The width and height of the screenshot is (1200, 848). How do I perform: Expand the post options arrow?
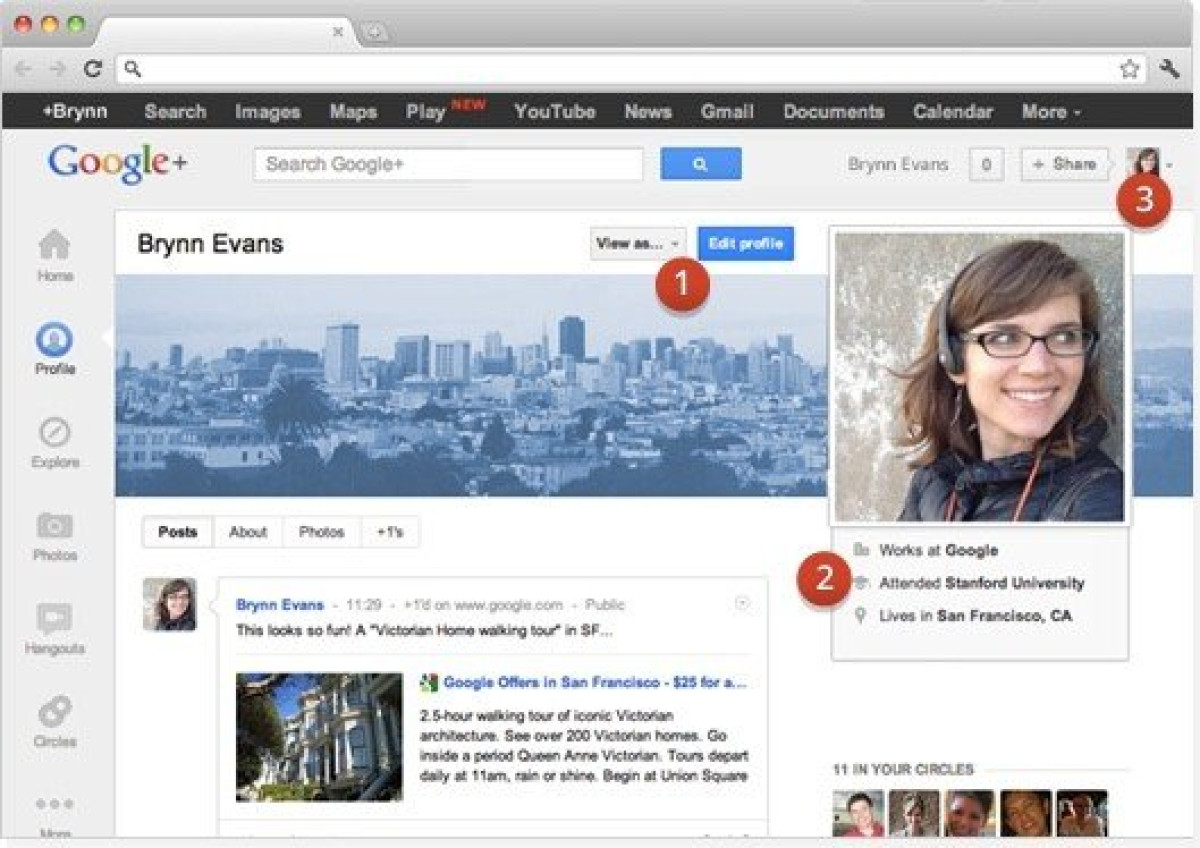click(742, 603)
